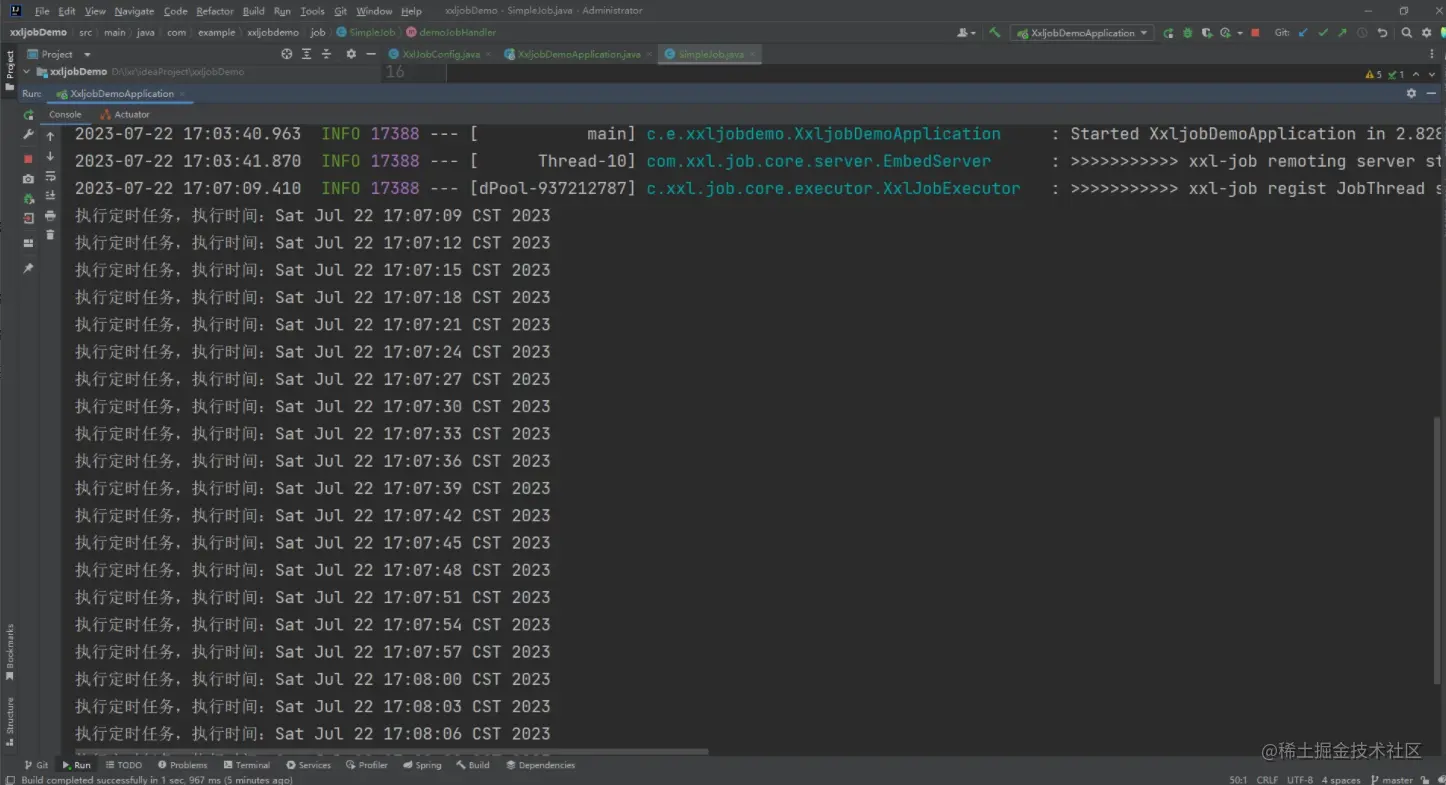Open the Problems tool window button
The image size is (1446, 785).
click(181, 765)
